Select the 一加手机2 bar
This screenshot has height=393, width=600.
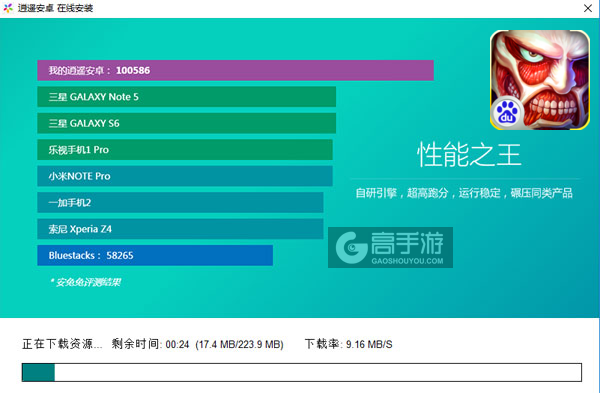(x=180, y=202)
